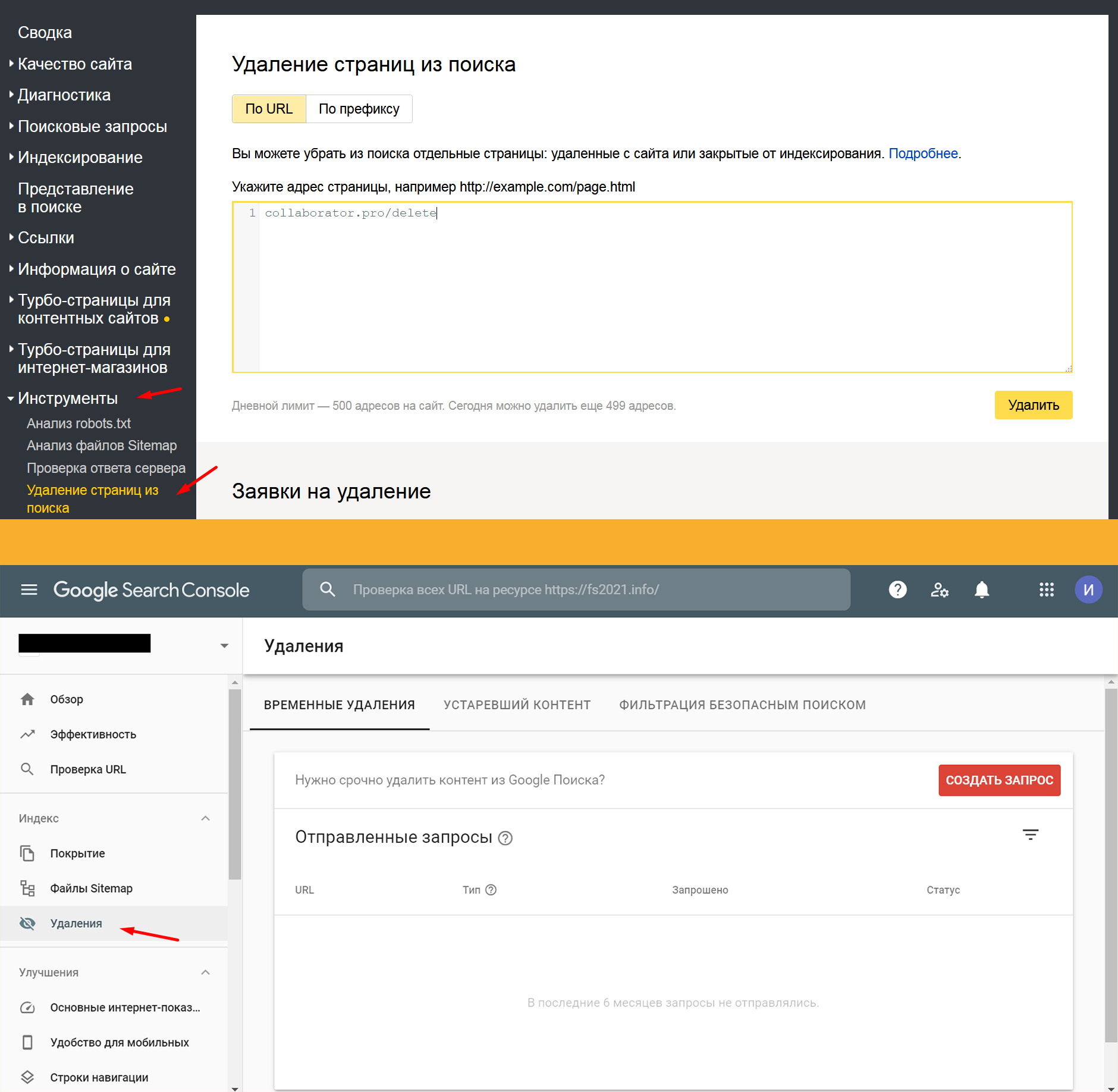The image size is (1118, 1092).
Task: Click the account avatar with letter И
Action: 1088,589
